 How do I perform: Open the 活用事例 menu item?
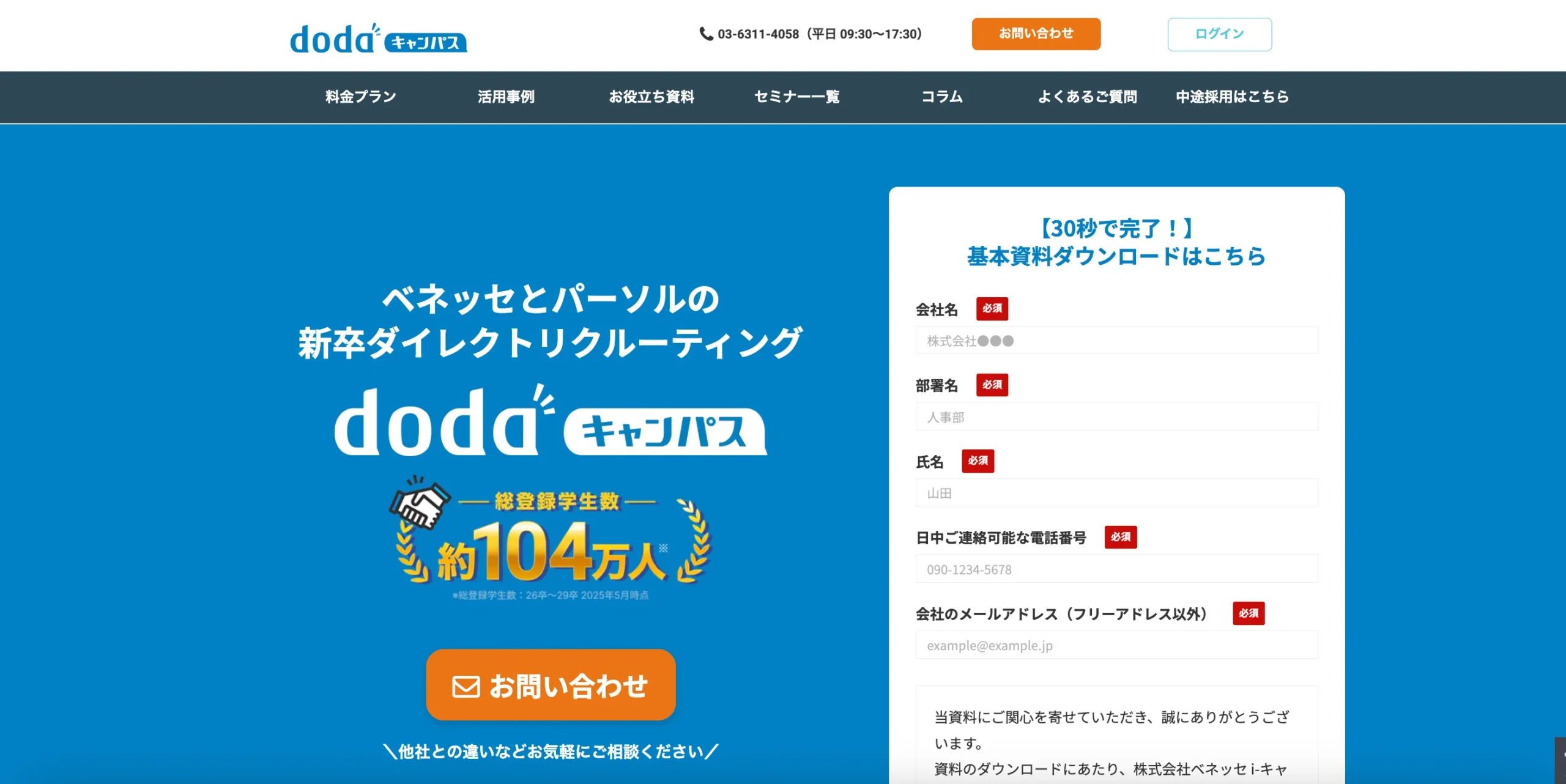(506, 97)
